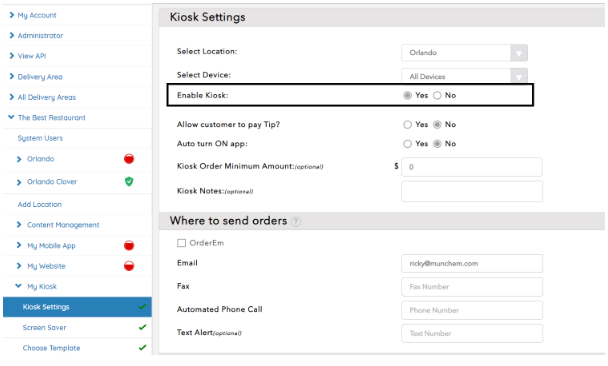Select Yes for Enable Kiosk
This screenshot has height=366, width=608.
pos(407,95)
